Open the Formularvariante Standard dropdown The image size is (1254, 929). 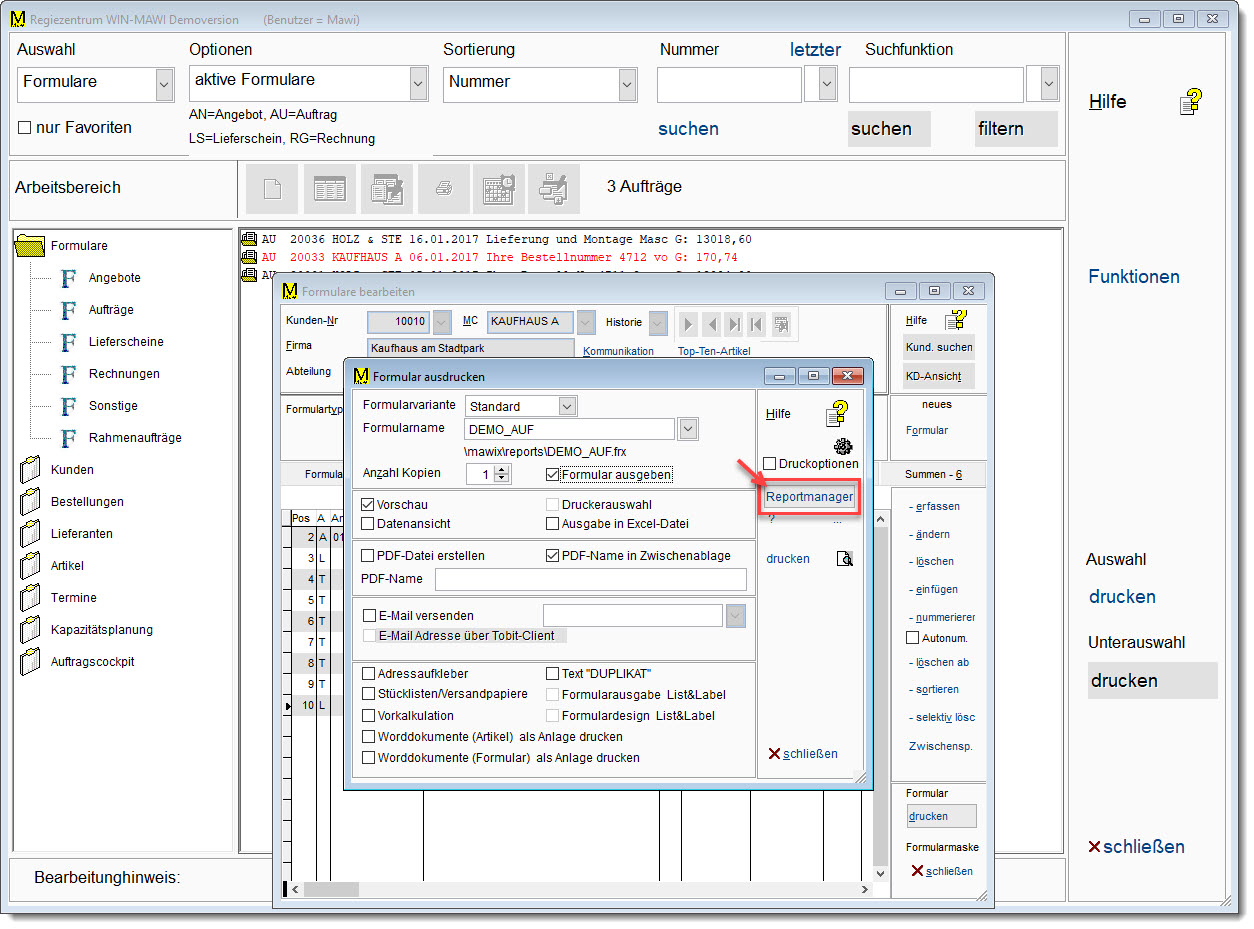point(567,406)
